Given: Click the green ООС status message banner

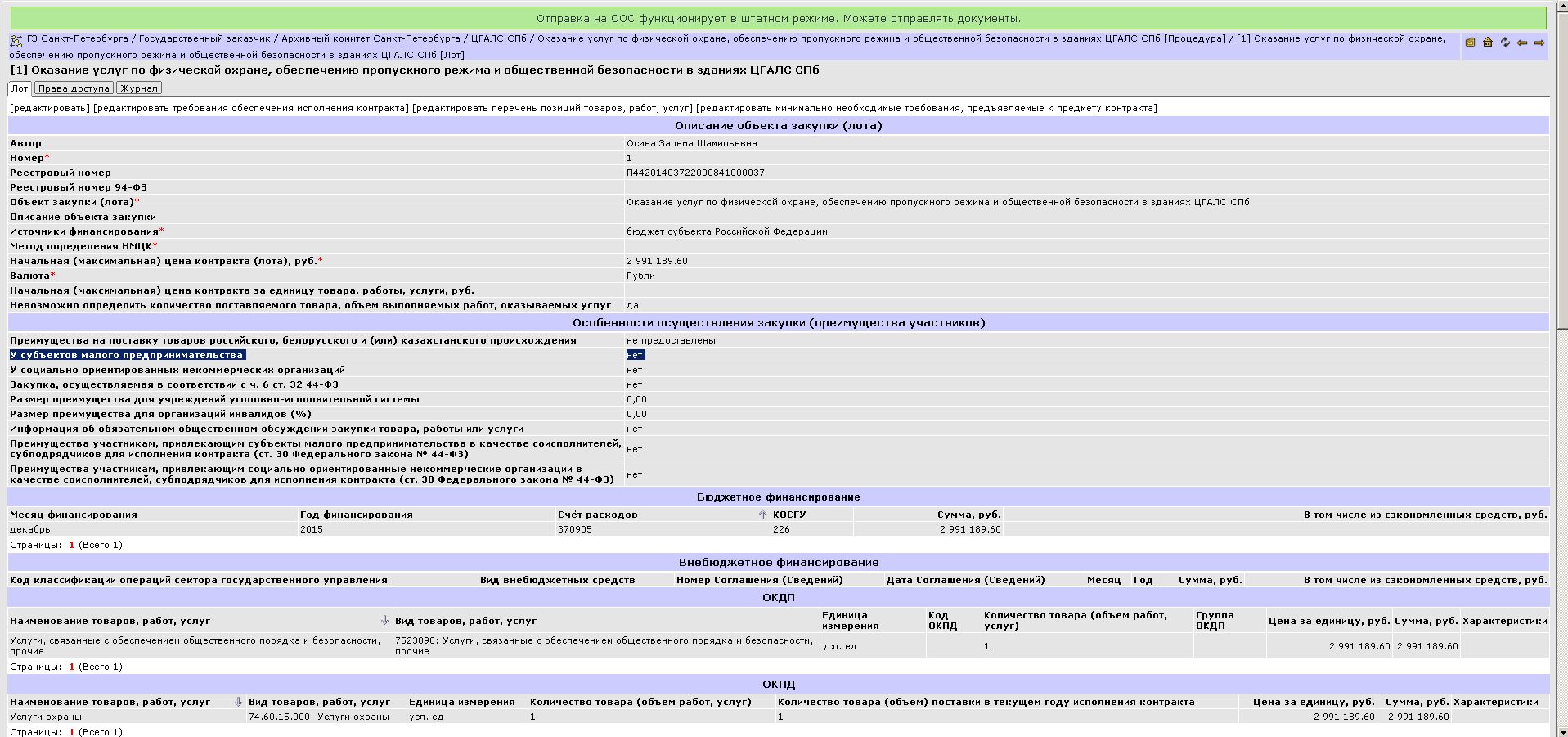Looking at the screenshot, I should tap(779, 18).
